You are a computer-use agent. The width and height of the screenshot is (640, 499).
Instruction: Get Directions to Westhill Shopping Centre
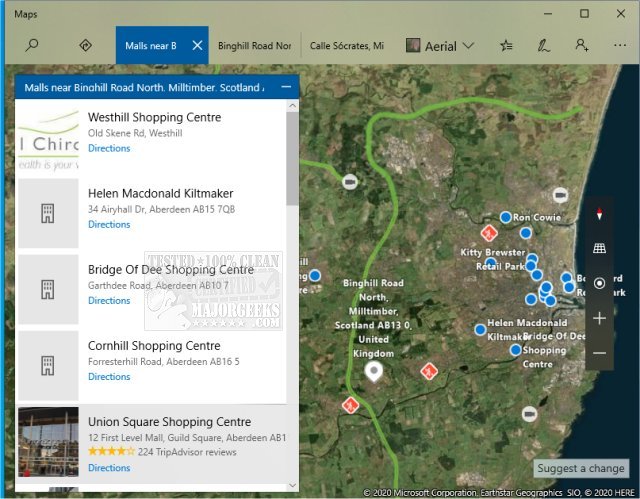pos(109,148)
